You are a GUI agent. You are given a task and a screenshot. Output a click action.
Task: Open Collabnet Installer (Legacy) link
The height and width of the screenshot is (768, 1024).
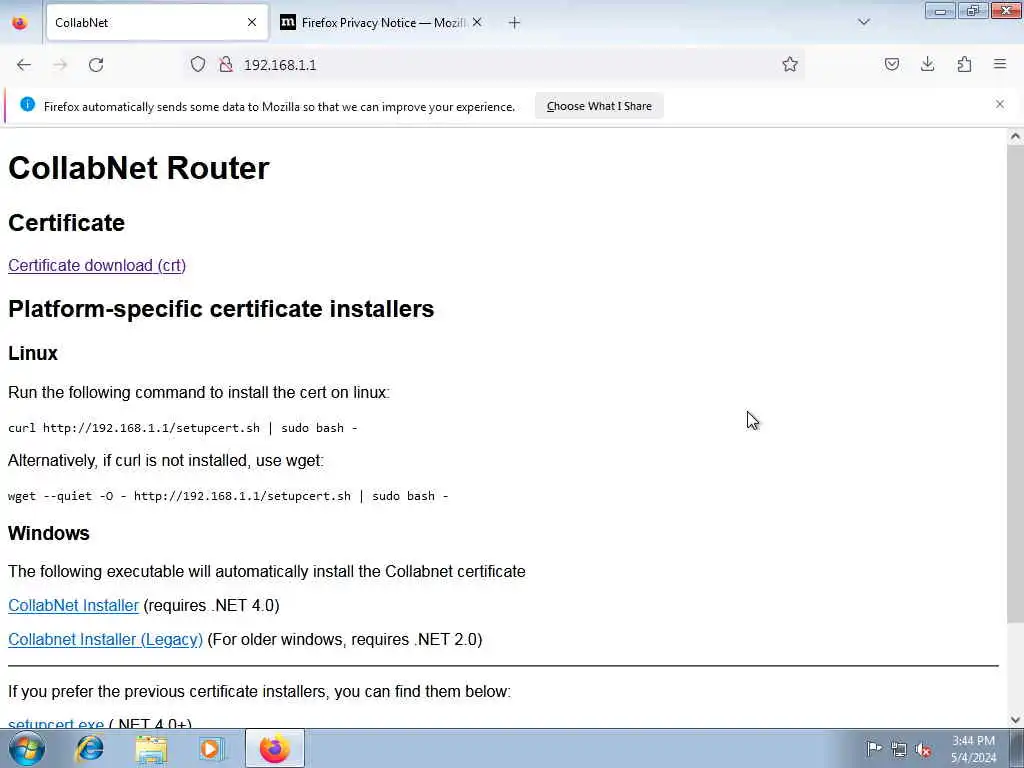click(x=105, y=639)
